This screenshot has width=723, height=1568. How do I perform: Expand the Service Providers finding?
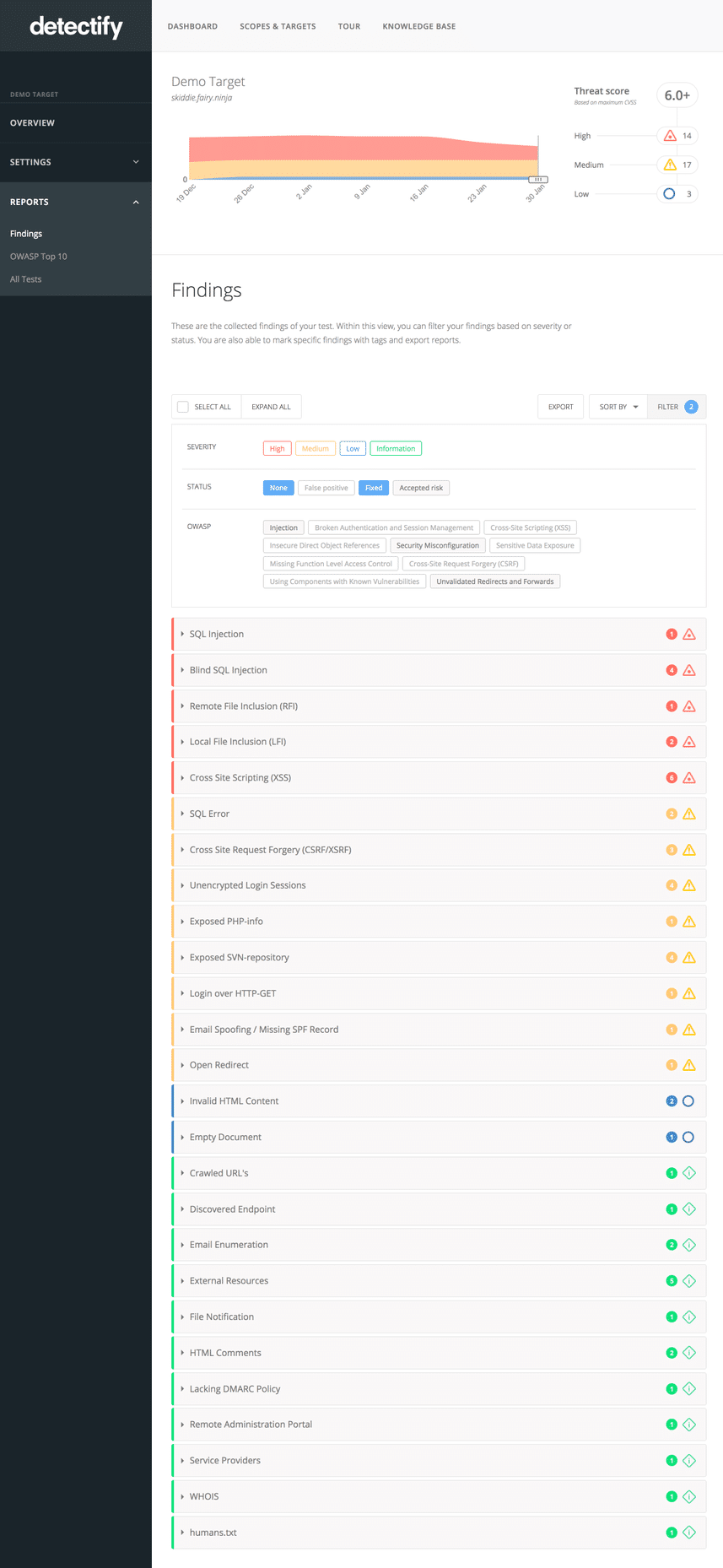439,1461
